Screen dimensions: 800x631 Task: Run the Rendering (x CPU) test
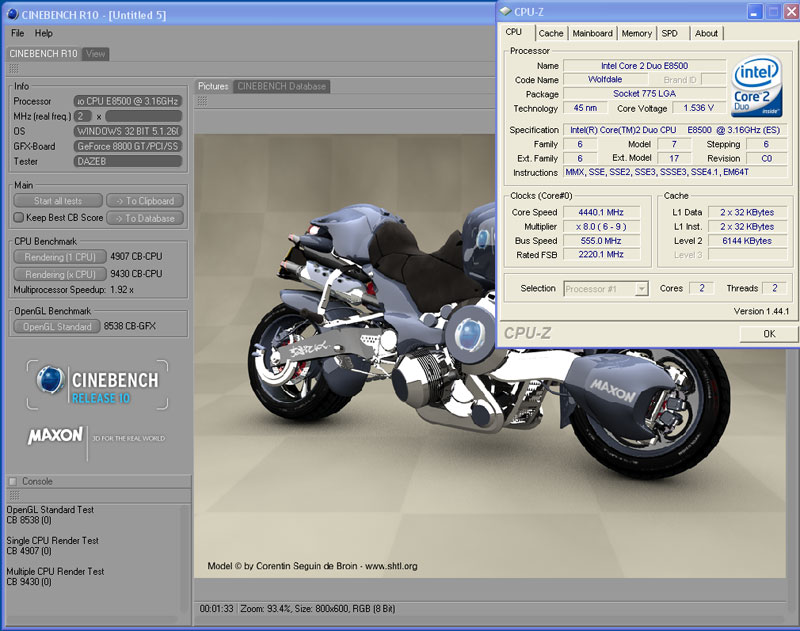pos(60,274)
